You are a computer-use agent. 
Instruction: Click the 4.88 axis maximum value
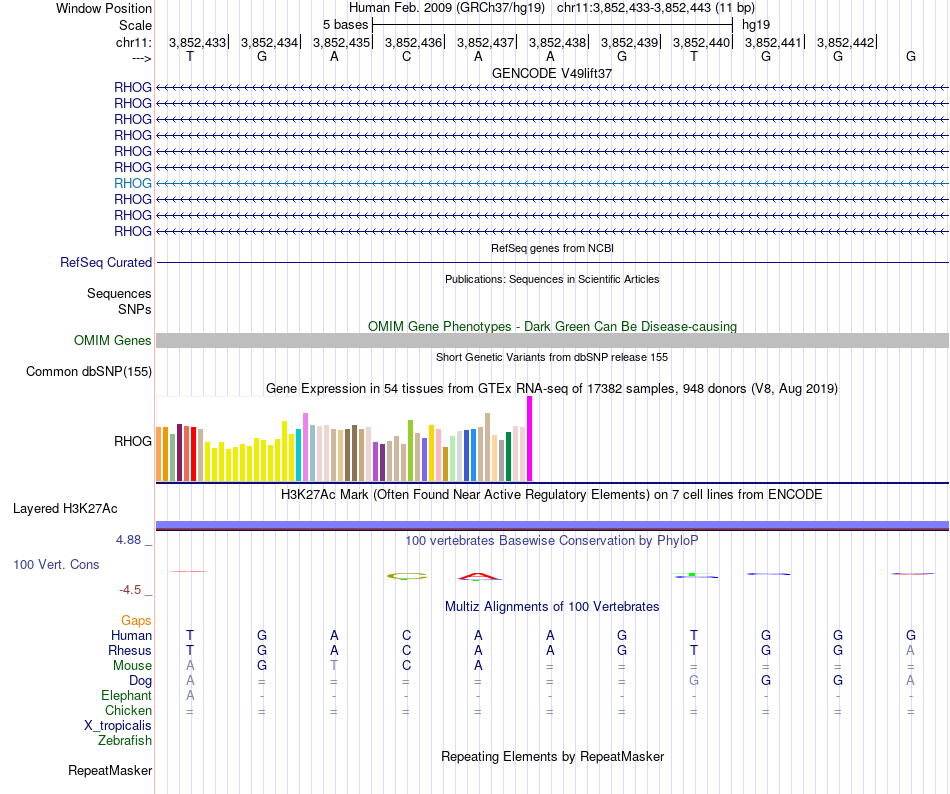tap(128, 540)
